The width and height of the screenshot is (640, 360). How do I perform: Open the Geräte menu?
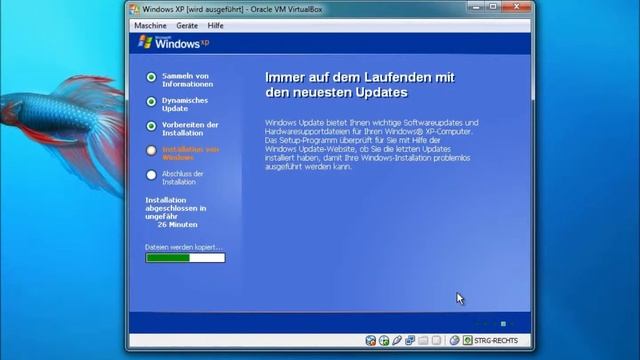point(187,26)
